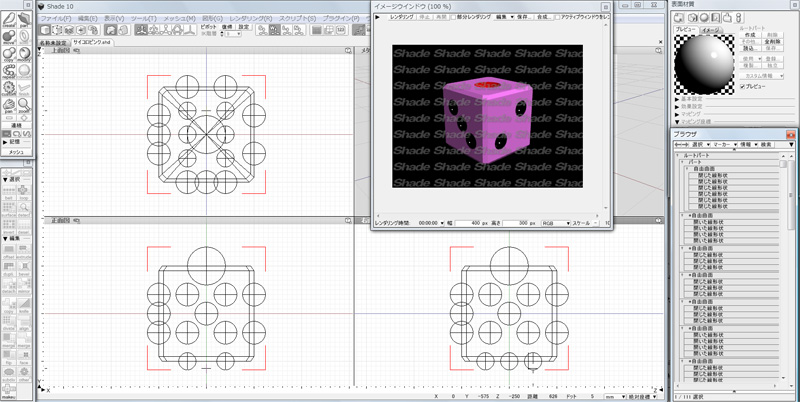Click the solid cube icon at toolbar start
The height and width of the screenshot is (402, 800).
point(45,30)
